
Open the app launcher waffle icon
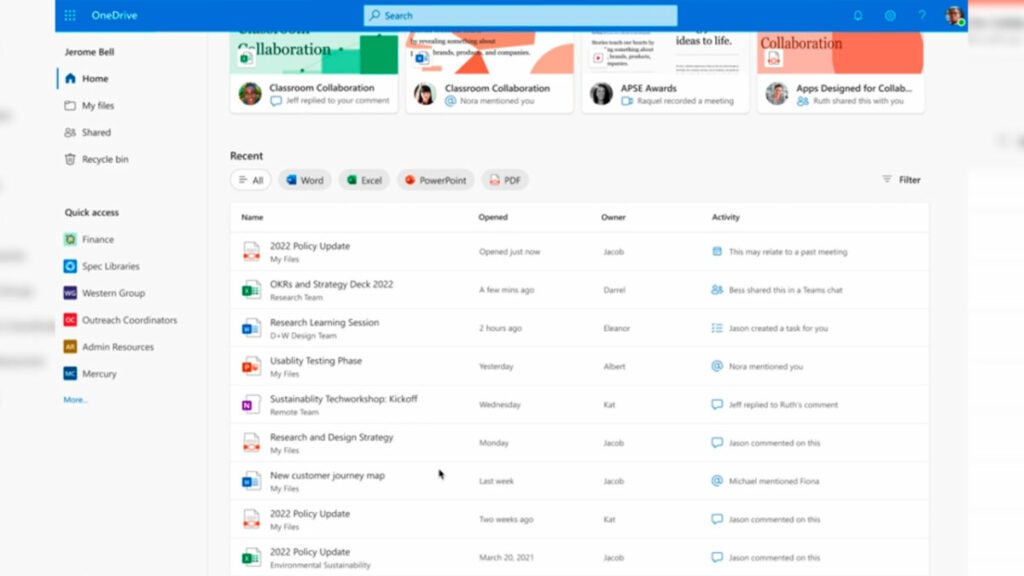[70, 15]
